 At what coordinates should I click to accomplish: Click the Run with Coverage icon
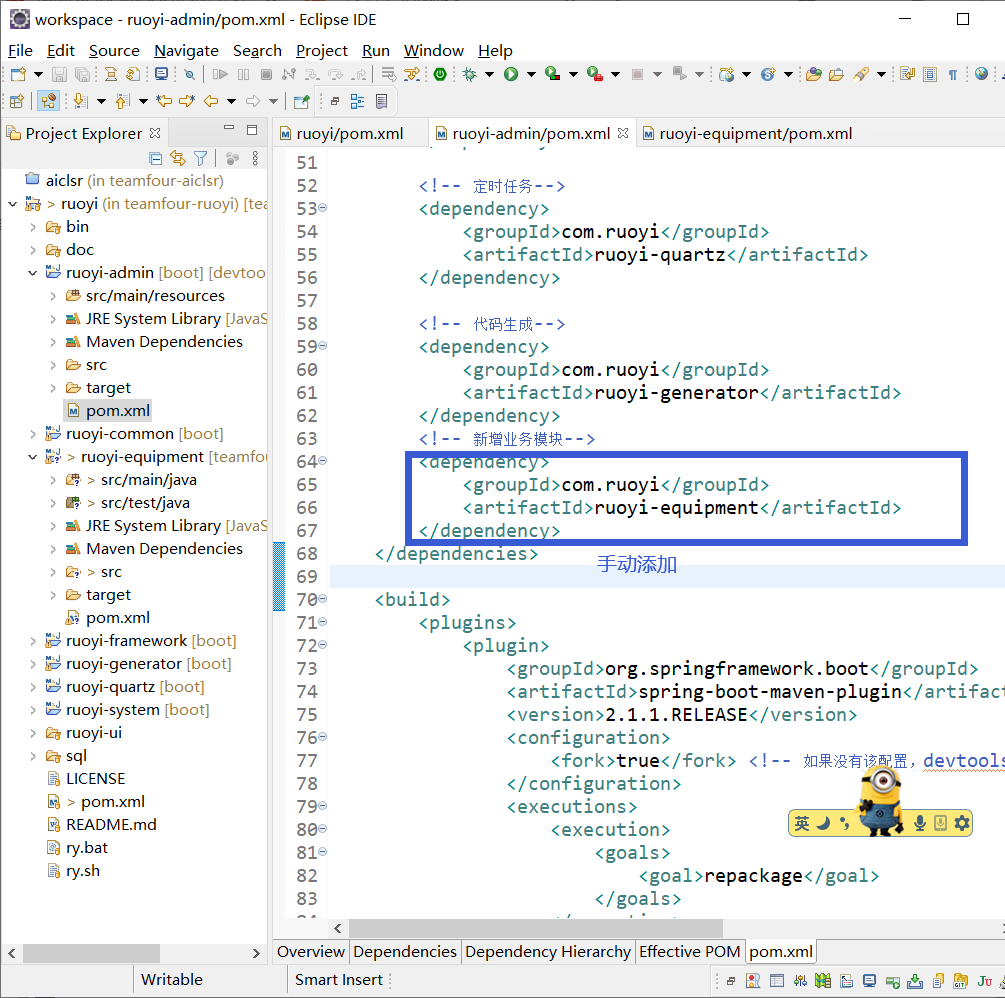(x=552, y=74)
